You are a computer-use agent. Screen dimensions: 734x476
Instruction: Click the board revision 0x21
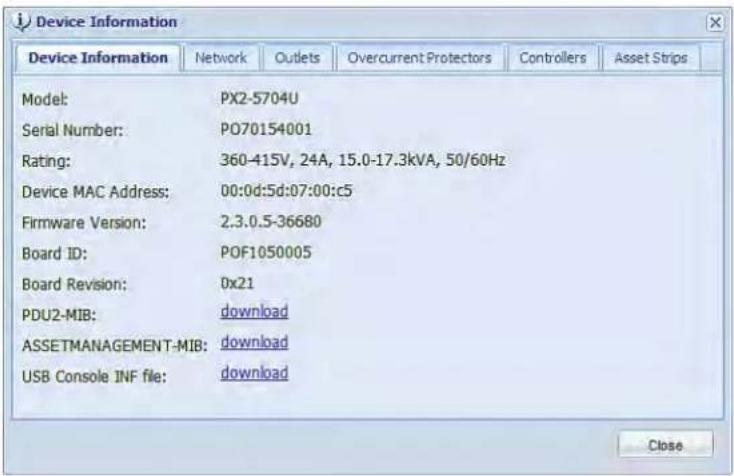[237, 283]
